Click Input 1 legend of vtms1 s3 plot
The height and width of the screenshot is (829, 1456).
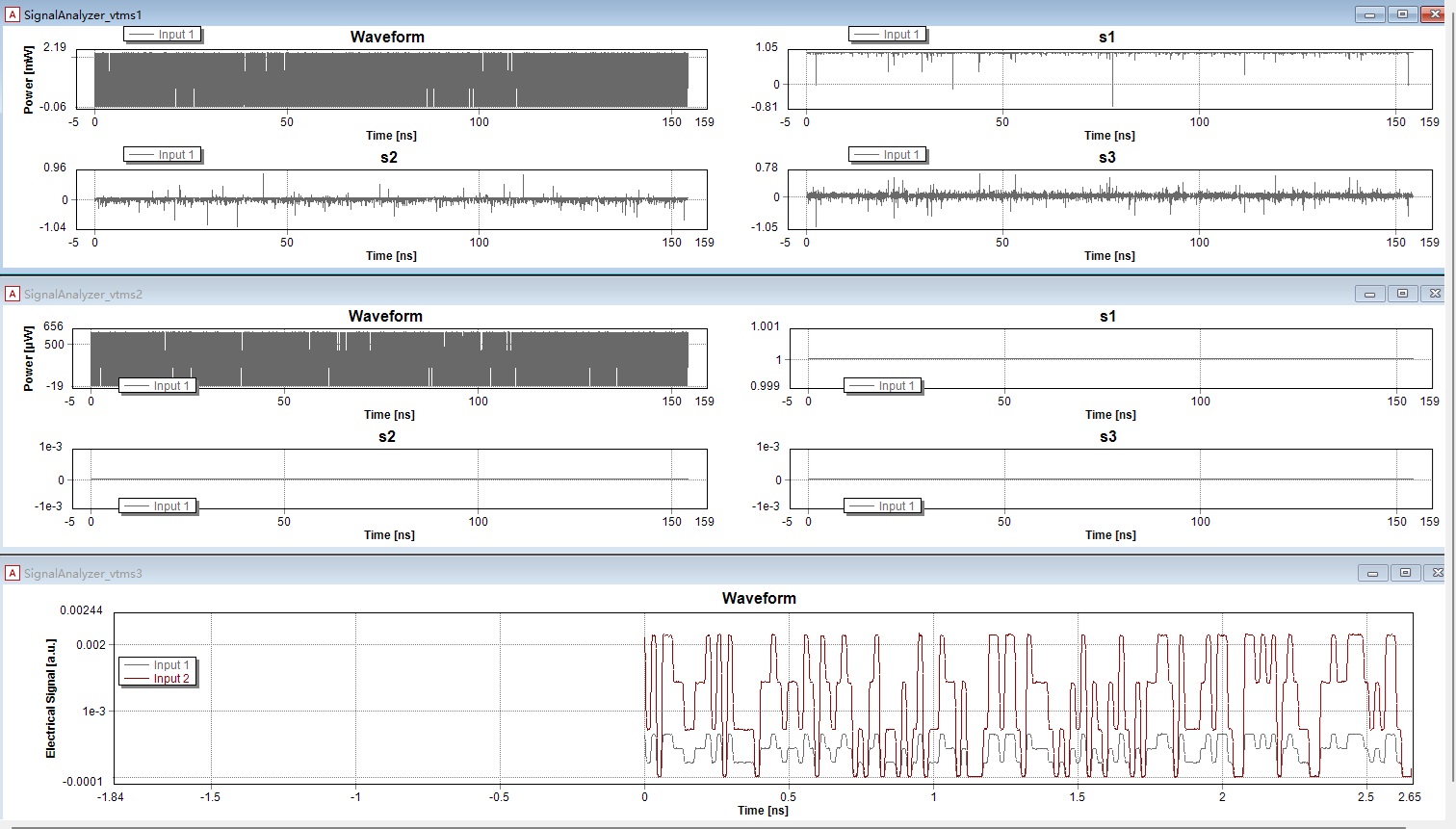[x=887, y=155]
